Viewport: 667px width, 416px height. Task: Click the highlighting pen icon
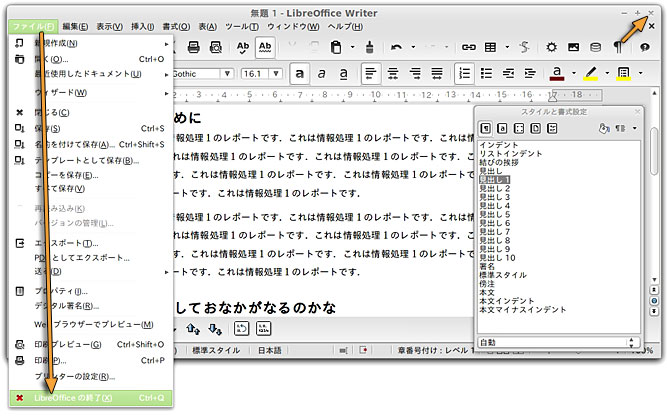coord(590,73)
